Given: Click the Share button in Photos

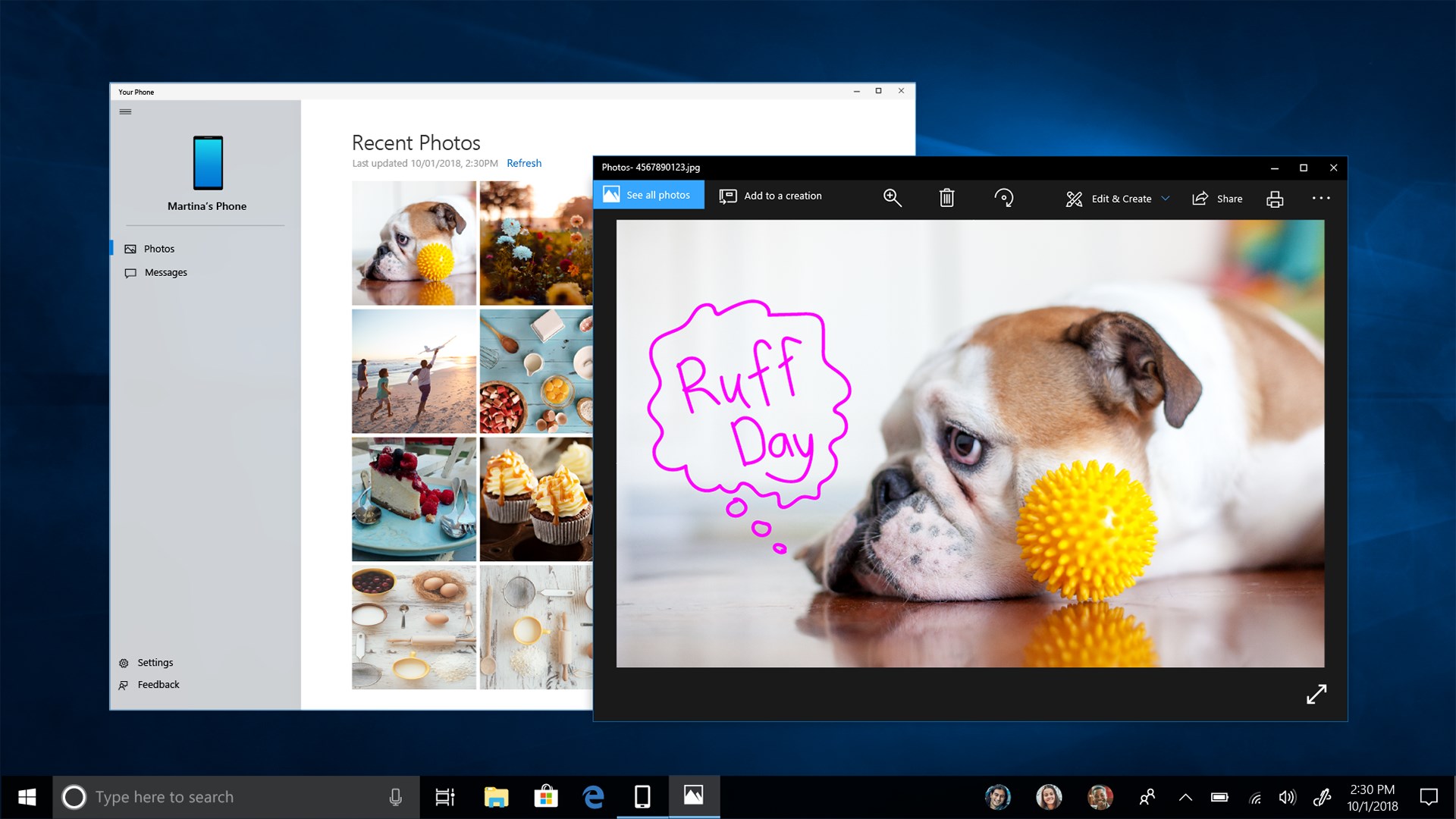Looking at the screenshot, I should tap(1217, 199).
